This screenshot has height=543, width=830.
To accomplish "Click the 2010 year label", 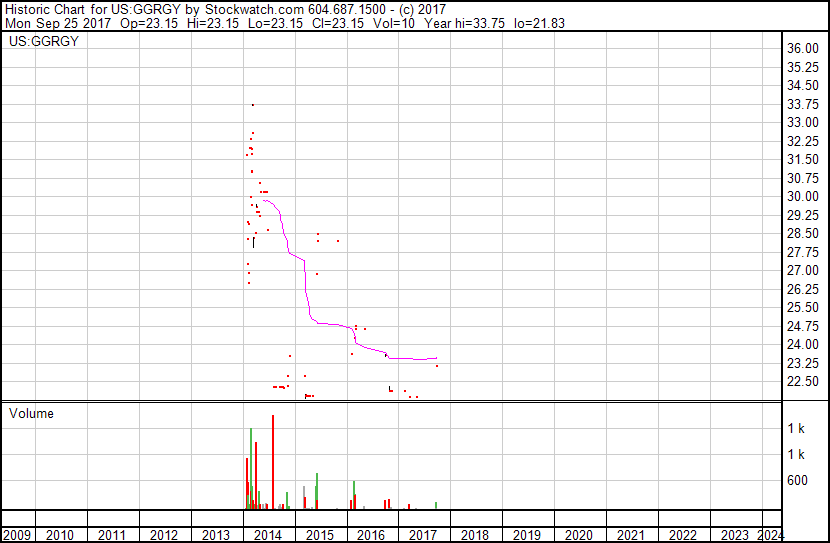I will click(60, 535).
